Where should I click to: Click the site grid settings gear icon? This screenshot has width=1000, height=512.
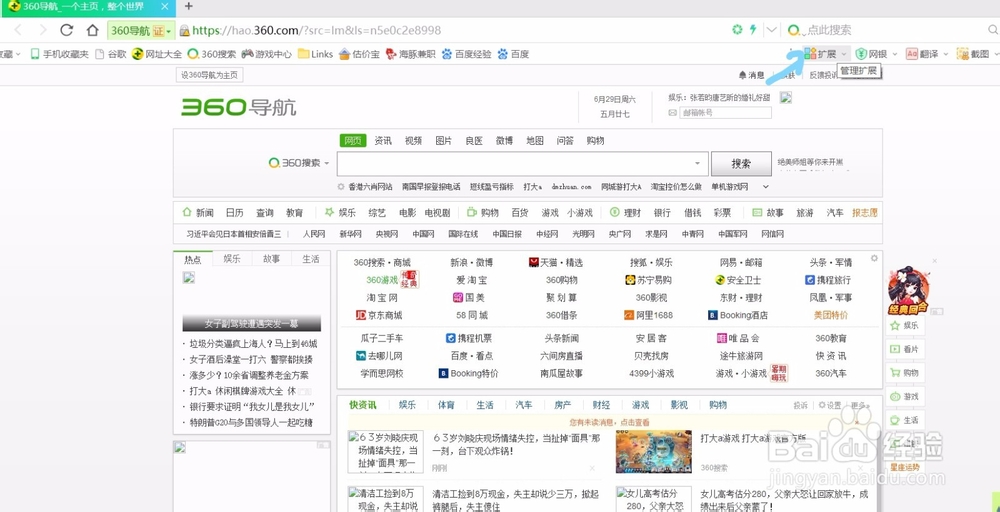pos(874,258)
